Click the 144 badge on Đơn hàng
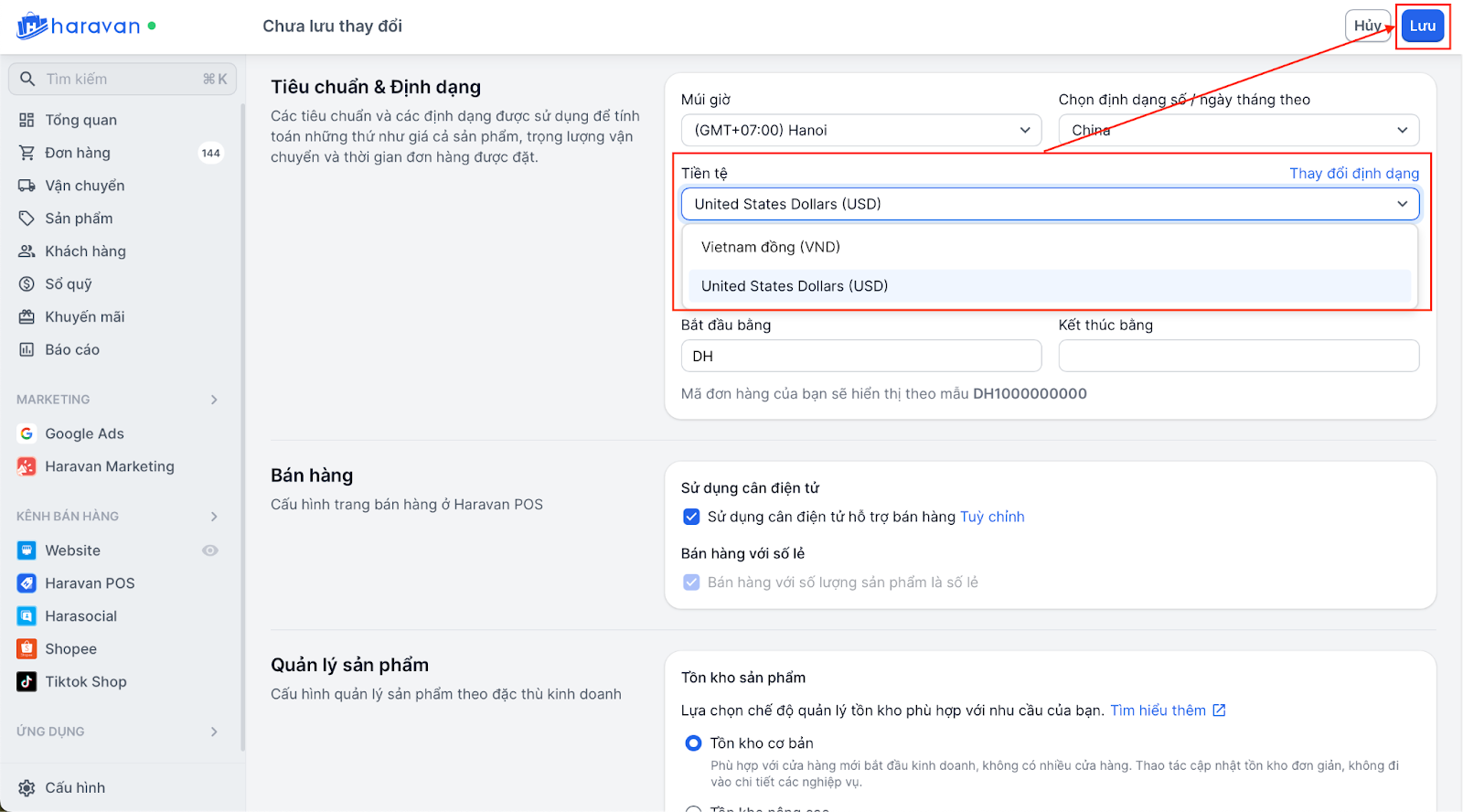Image resolution: width=1463 pixels, height=812 pixels. 211,153
